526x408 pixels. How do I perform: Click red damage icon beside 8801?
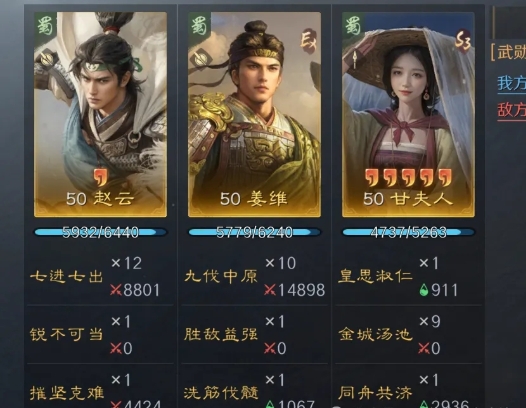coord(116,290)
